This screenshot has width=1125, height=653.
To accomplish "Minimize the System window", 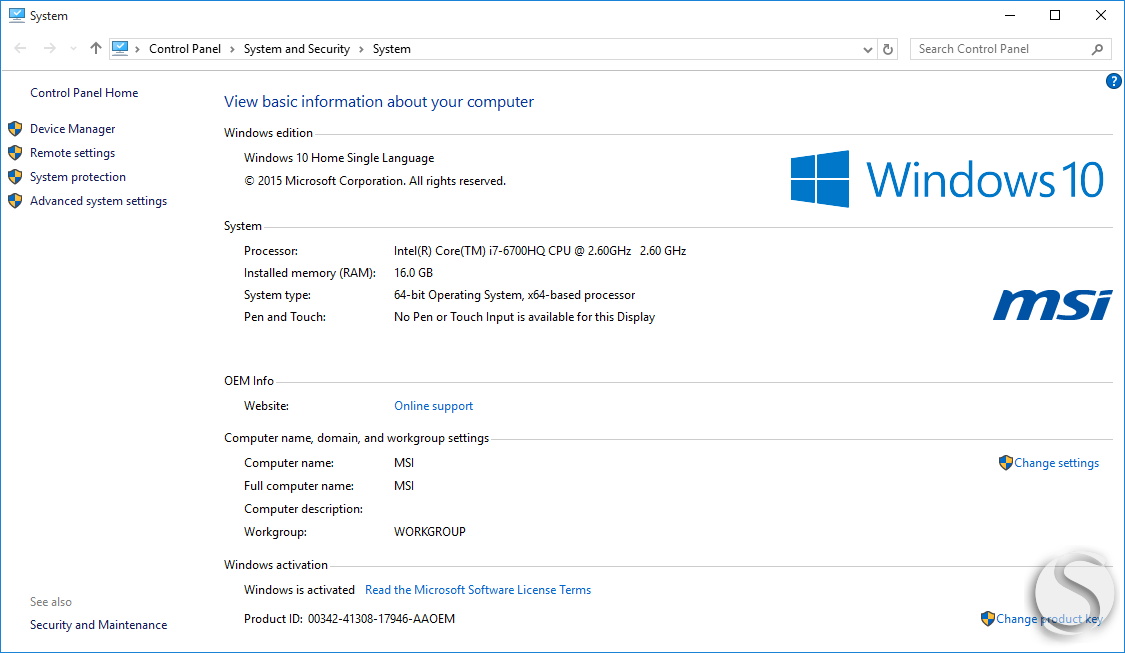I will (x=1010, y=15).
